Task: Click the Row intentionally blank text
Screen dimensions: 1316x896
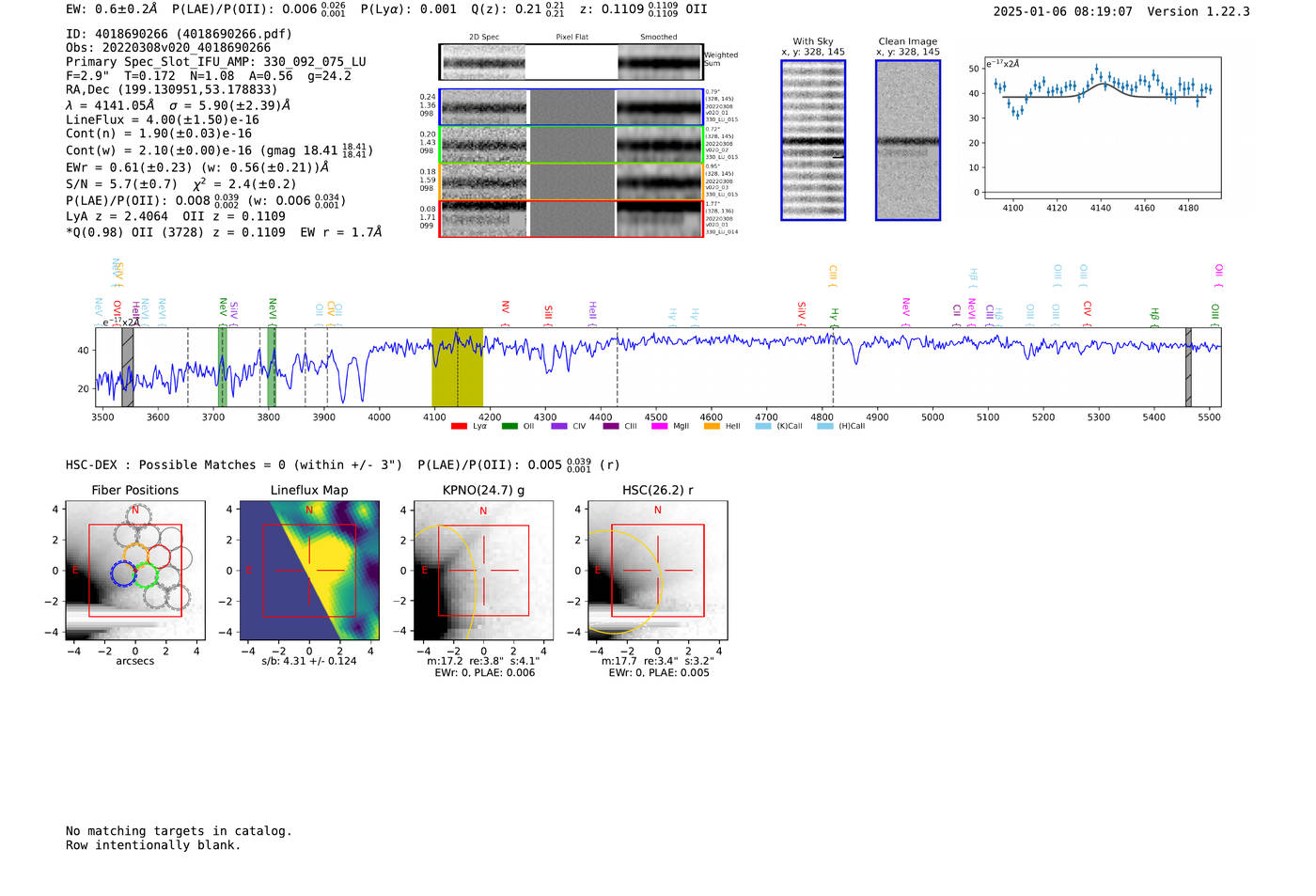Action: coord(153,845)
